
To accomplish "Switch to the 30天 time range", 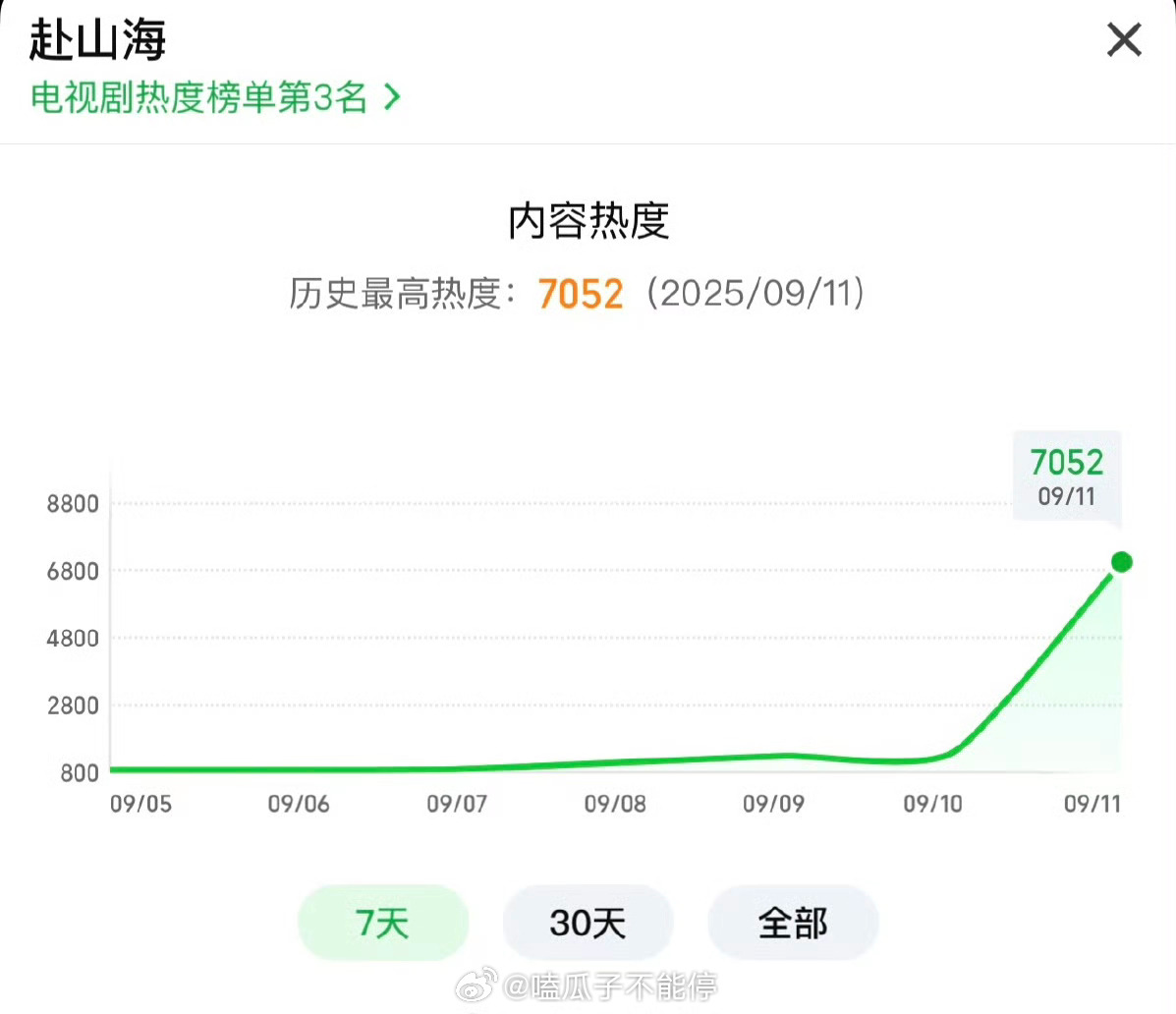I will [x=588, y=923].
